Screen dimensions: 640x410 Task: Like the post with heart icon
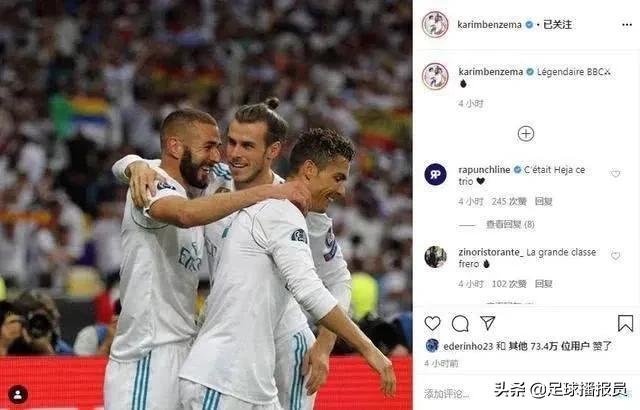tap(432, 324)
